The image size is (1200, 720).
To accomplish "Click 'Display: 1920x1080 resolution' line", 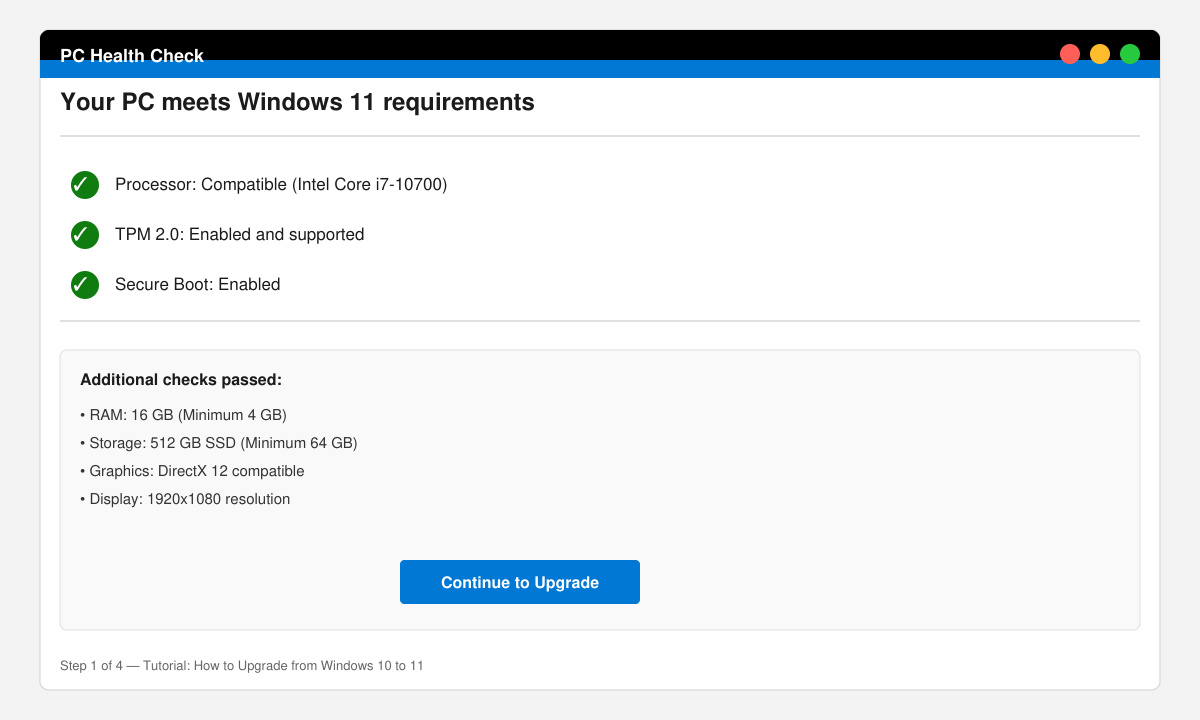I will 185,499.
